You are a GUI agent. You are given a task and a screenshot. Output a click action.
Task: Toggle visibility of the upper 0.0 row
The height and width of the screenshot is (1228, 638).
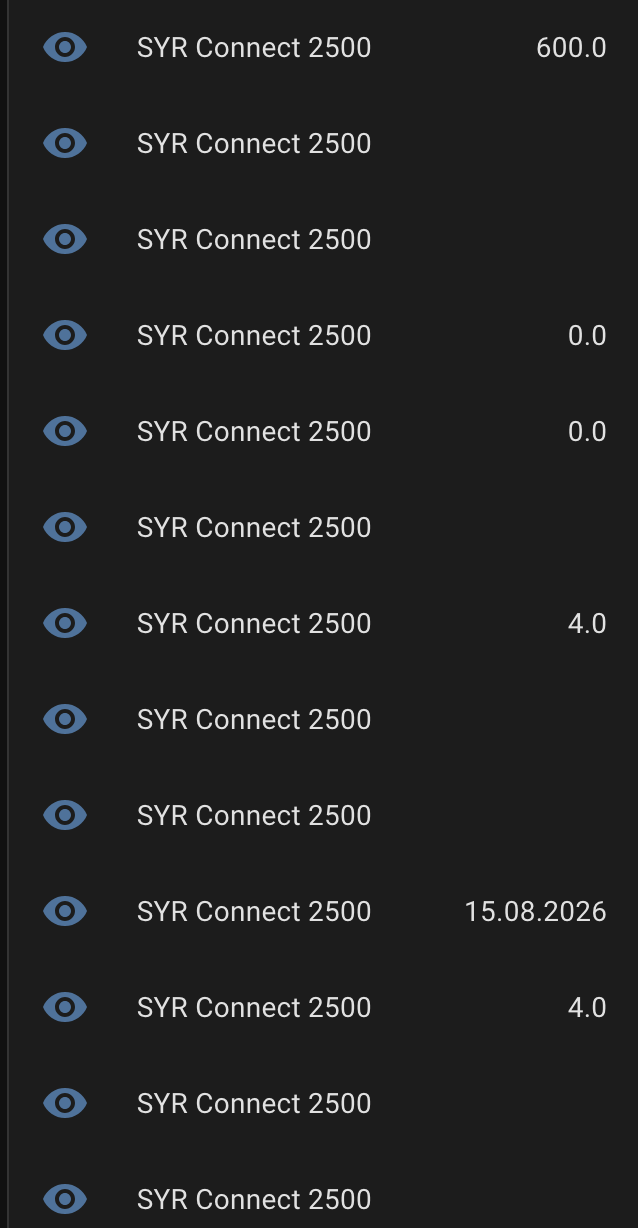[x=65, y=335]
